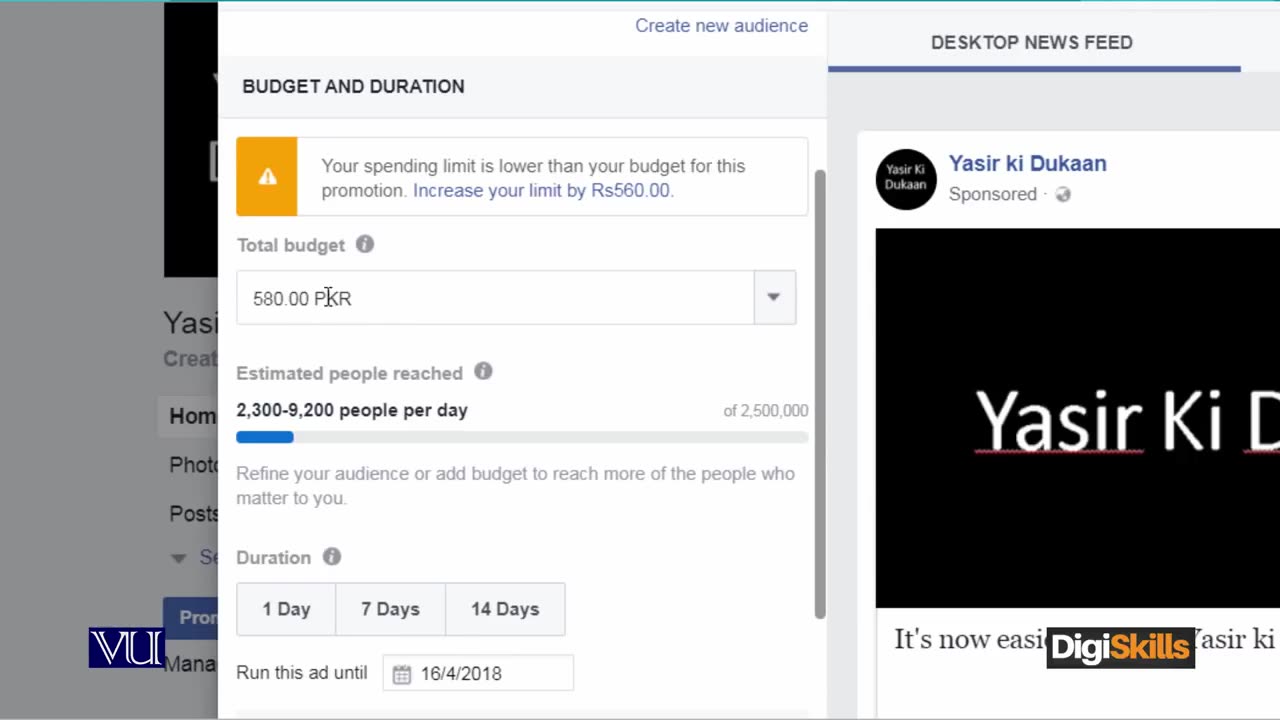Click the Sponsored label in ad preview

[x=992, y=194]
